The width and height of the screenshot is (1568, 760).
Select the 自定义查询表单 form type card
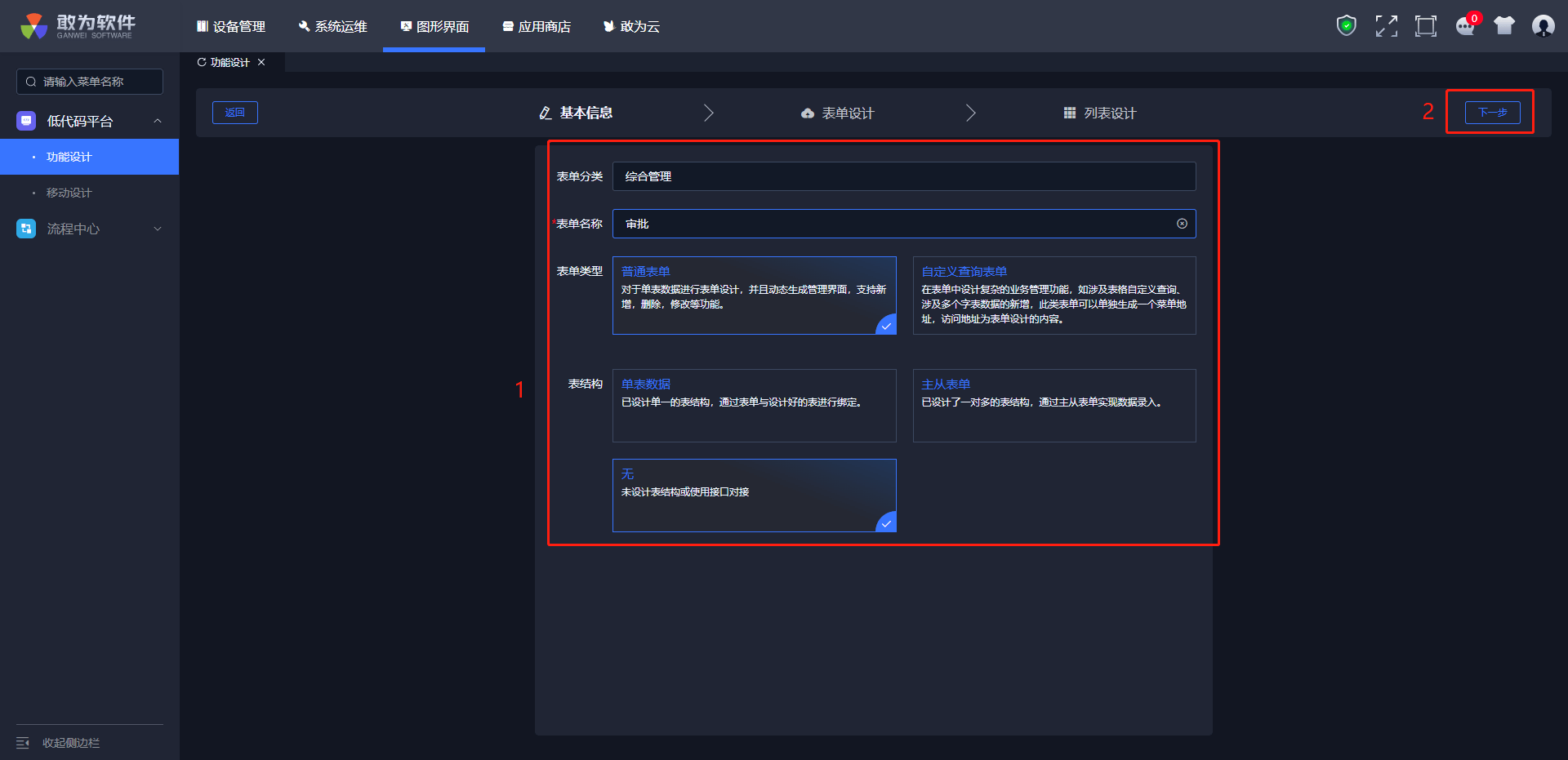click(1053, 296)
